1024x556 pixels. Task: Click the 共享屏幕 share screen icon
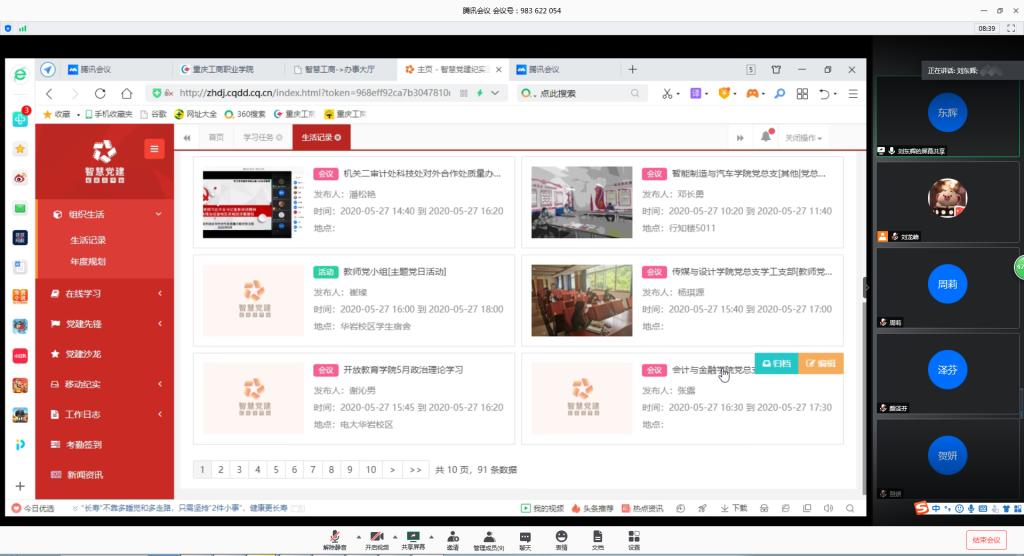[413, 537]
